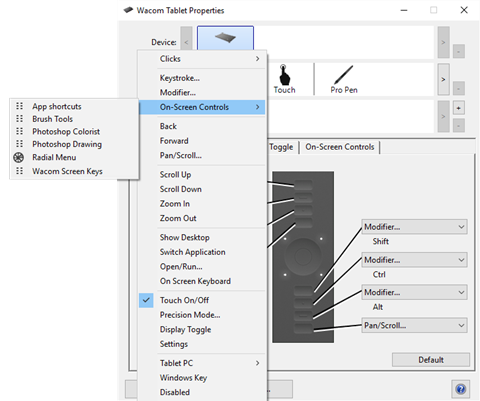Image resolution: width=480 pixels, height=401 pixels.
Task: Click the tool list right arrow
Action: point(443,79)
